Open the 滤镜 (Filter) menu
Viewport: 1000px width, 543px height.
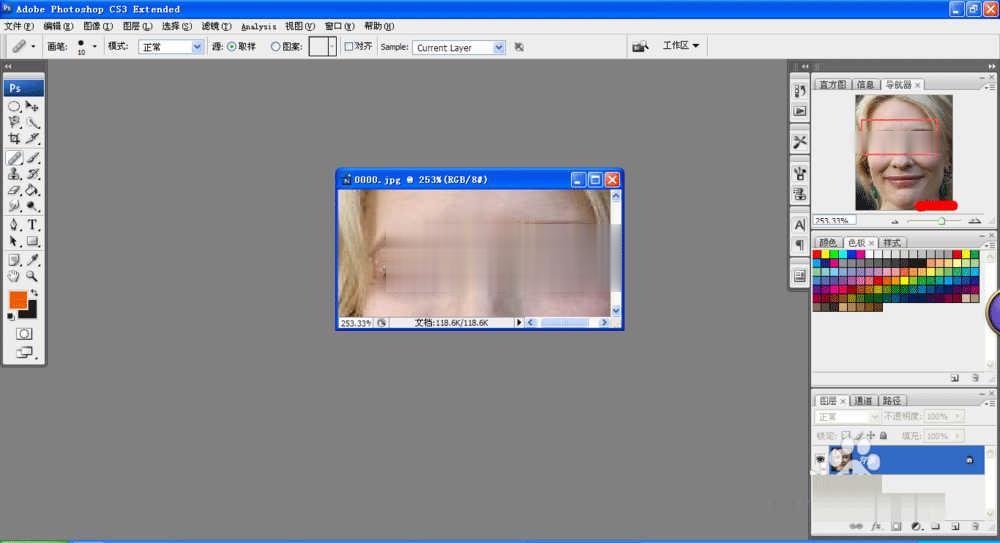point(216,26)
